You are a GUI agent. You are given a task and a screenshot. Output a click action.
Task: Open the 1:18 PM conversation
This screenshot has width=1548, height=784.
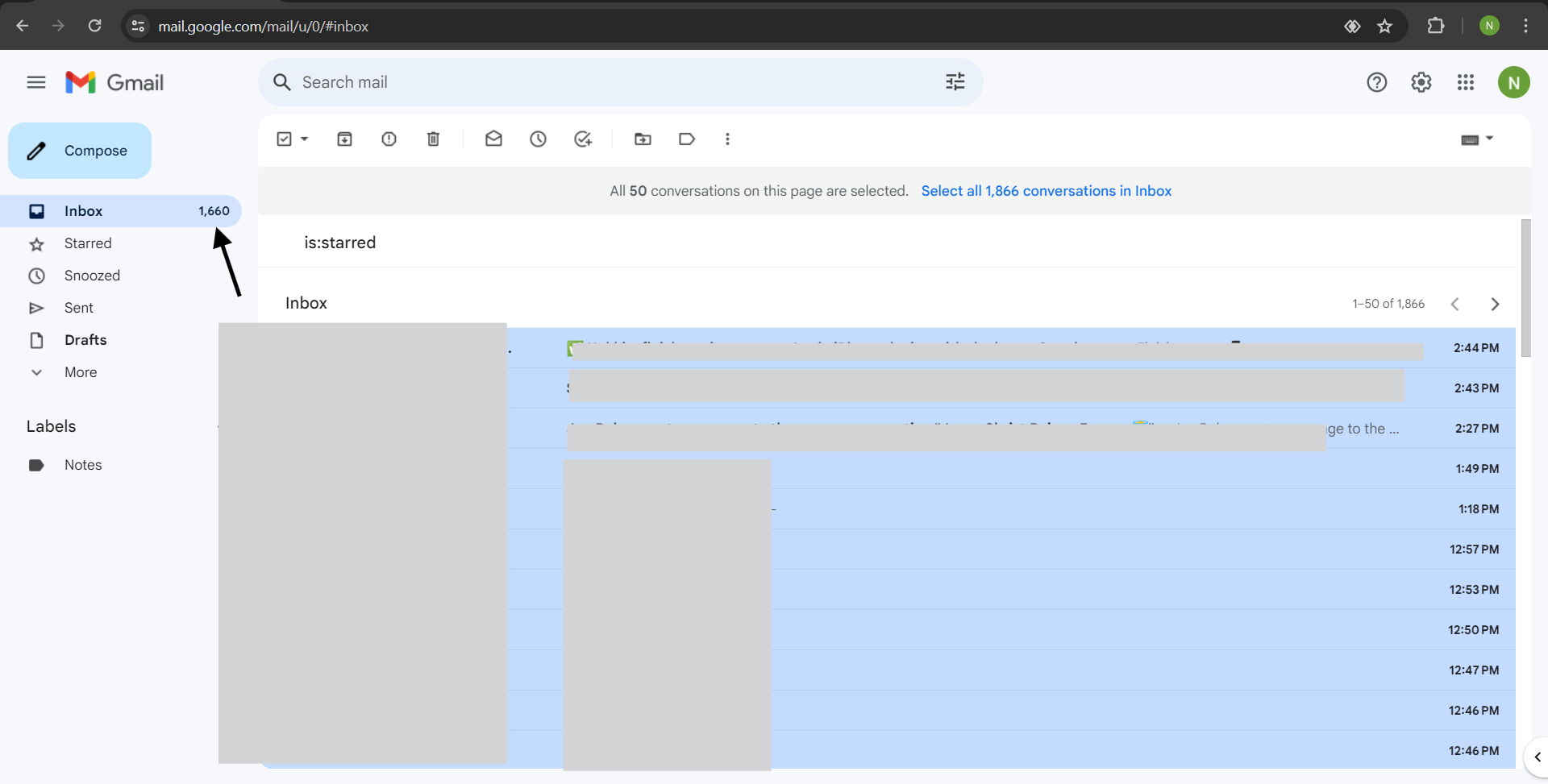click(x=887, y=509)
